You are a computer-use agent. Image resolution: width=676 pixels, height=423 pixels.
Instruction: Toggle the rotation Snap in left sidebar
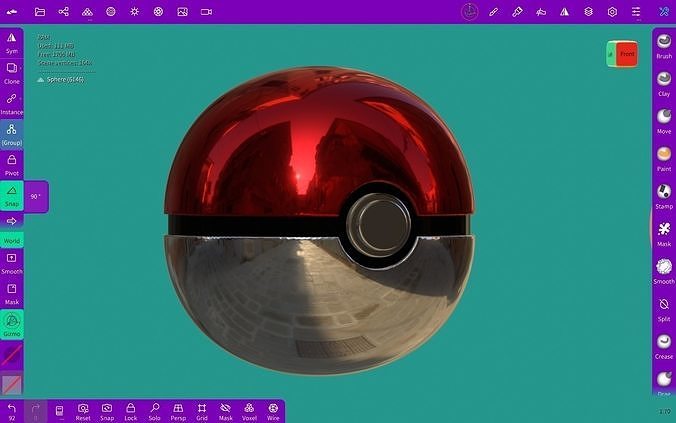coord(12,196)
